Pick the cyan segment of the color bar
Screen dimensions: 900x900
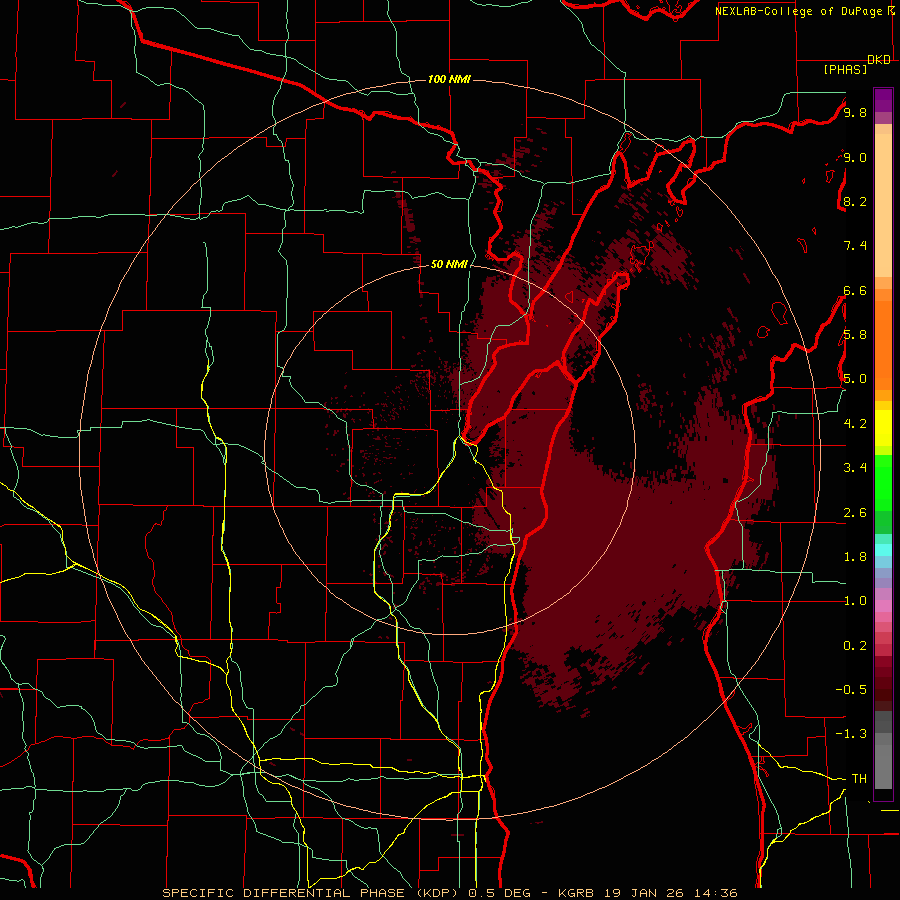click(883, 550)
